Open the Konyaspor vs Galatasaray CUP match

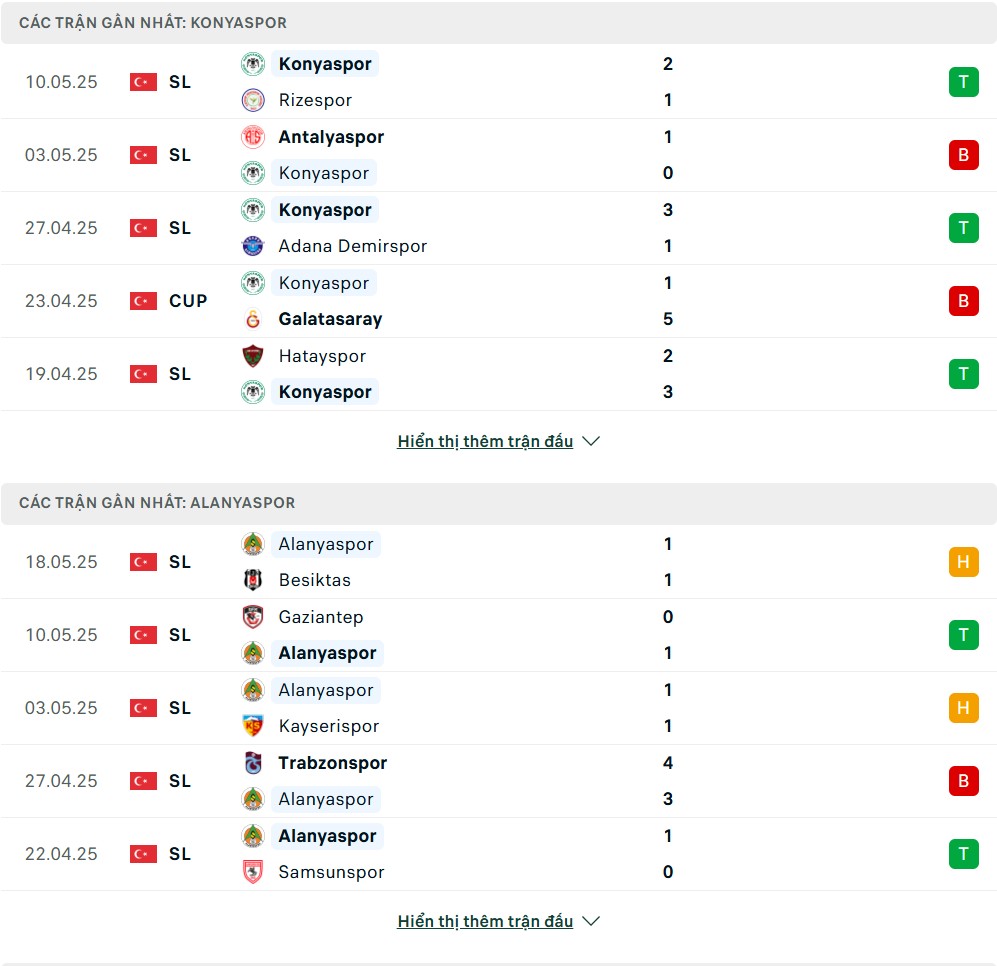coord(498,301)
